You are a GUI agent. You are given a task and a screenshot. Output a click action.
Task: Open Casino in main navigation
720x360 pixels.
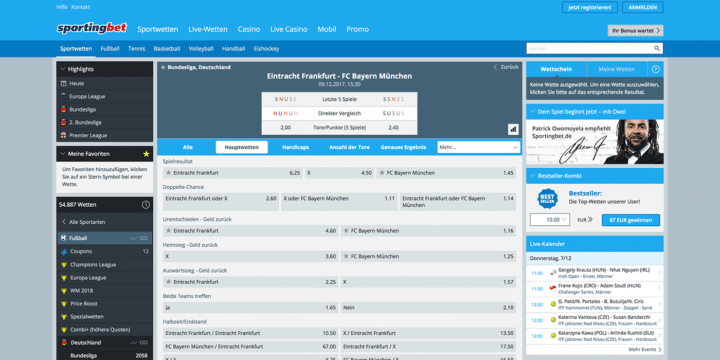[x=249, y=29]
